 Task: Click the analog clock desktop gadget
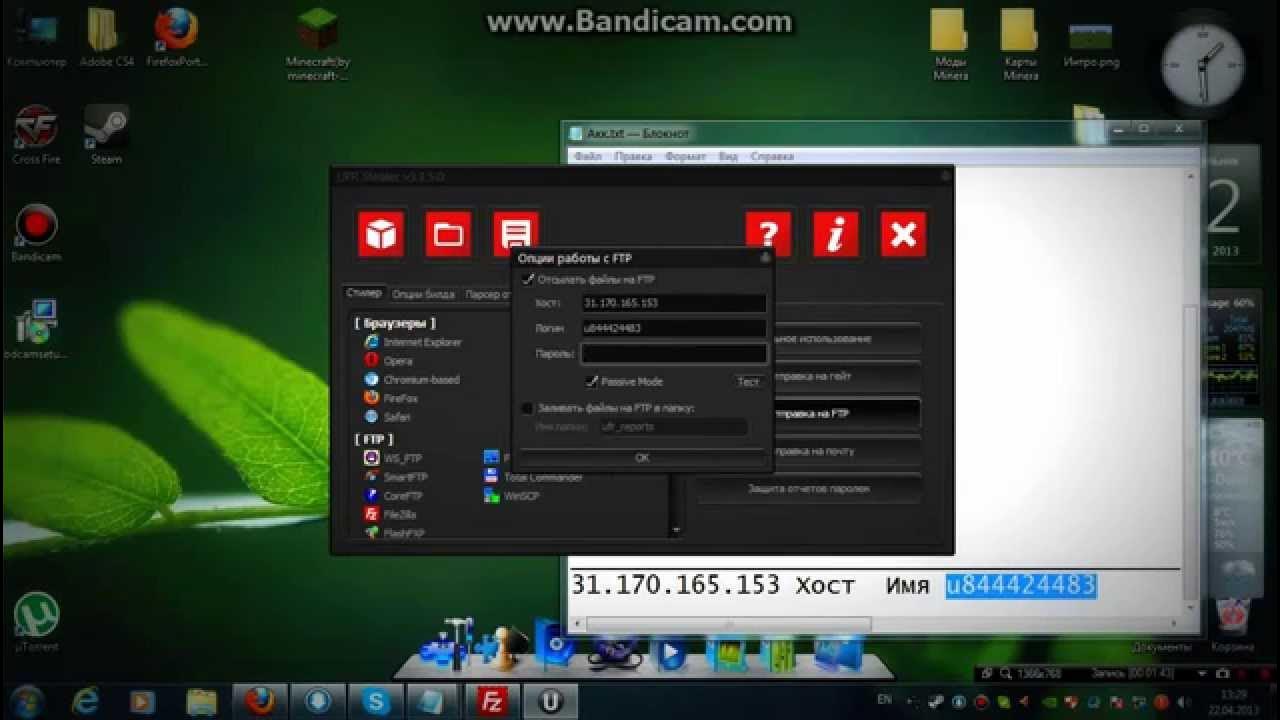click(x=1202, y=66)
